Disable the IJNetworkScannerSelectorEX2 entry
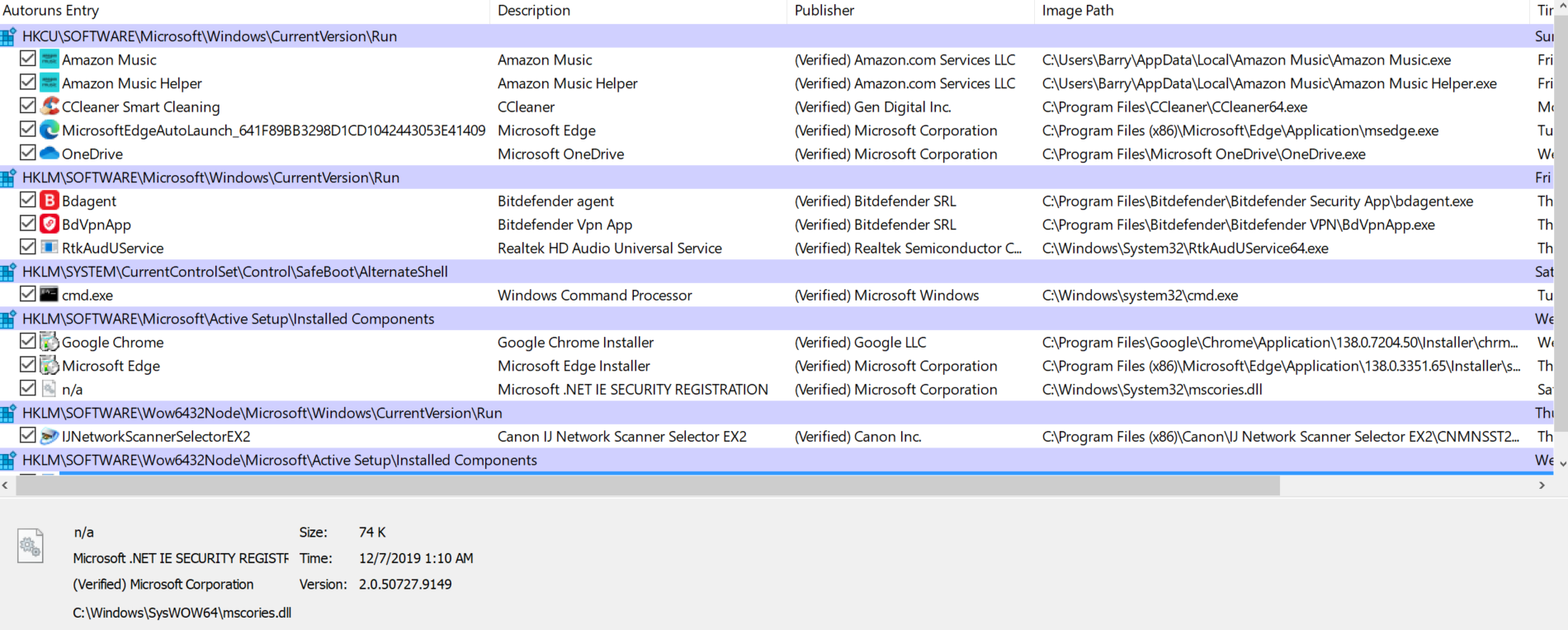 pos(28,435)
